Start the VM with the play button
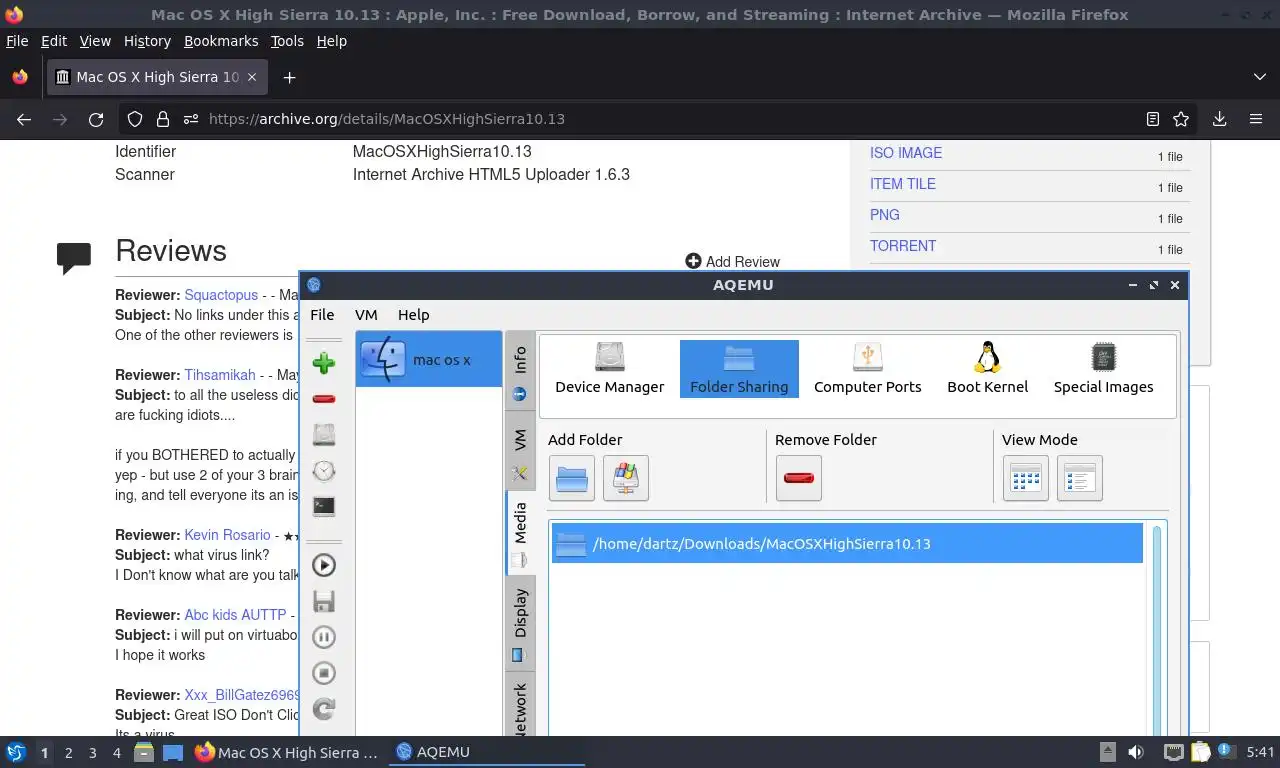Image resolution: width=1280 pixels, height=768 pixels. click(323, 565)
